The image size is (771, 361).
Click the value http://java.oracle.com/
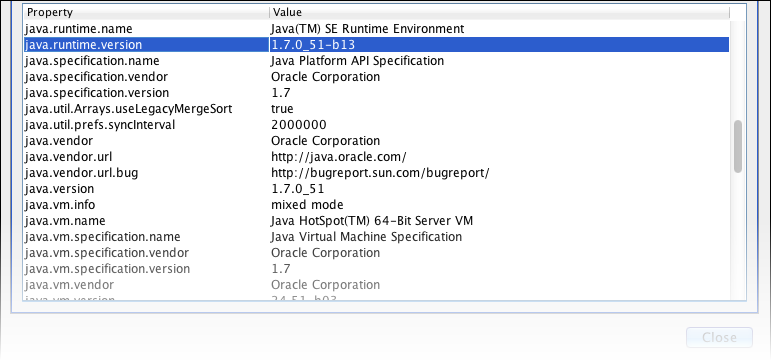pyautogui.click(x=339, y=157)
